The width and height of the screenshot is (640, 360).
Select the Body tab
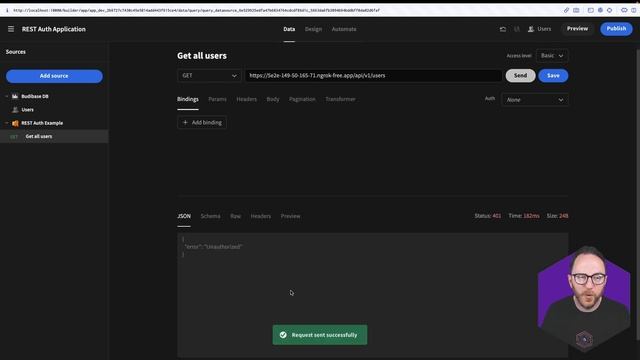coord(273,99)
